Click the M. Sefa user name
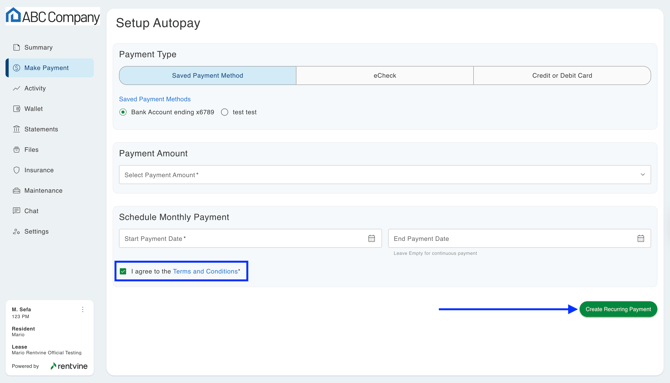Viewport: 670px width, 383px height. click(x=21, y=309)
